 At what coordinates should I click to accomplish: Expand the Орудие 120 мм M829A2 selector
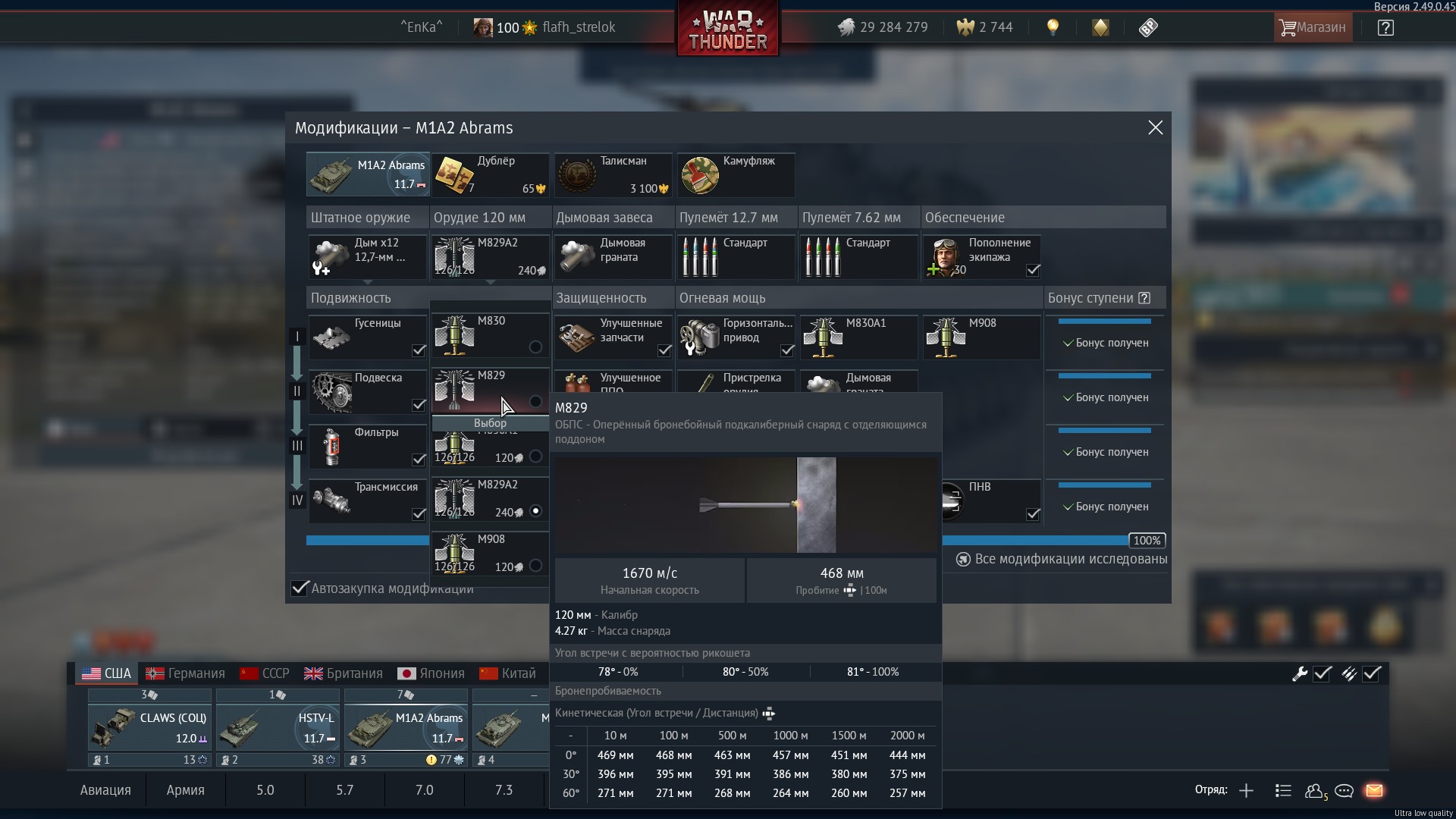click(x=490, y=257)
